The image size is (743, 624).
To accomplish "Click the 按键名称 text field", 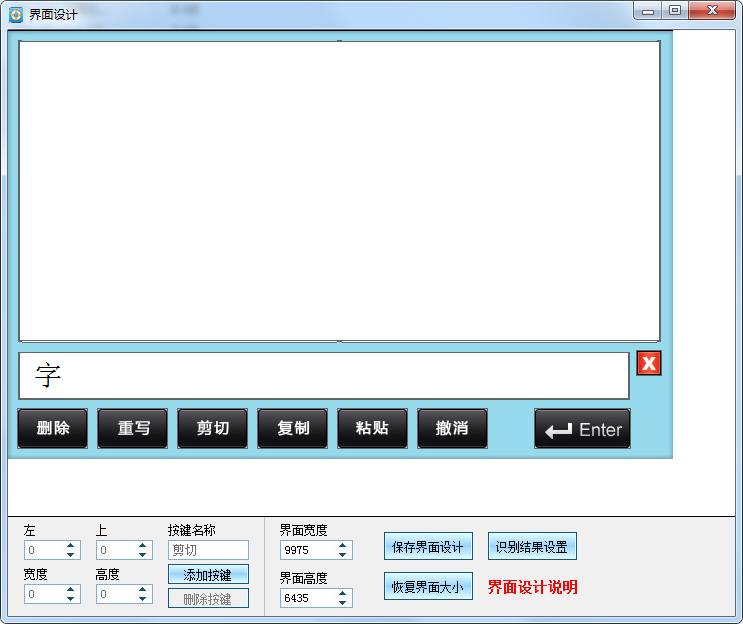I will [208, 550].
